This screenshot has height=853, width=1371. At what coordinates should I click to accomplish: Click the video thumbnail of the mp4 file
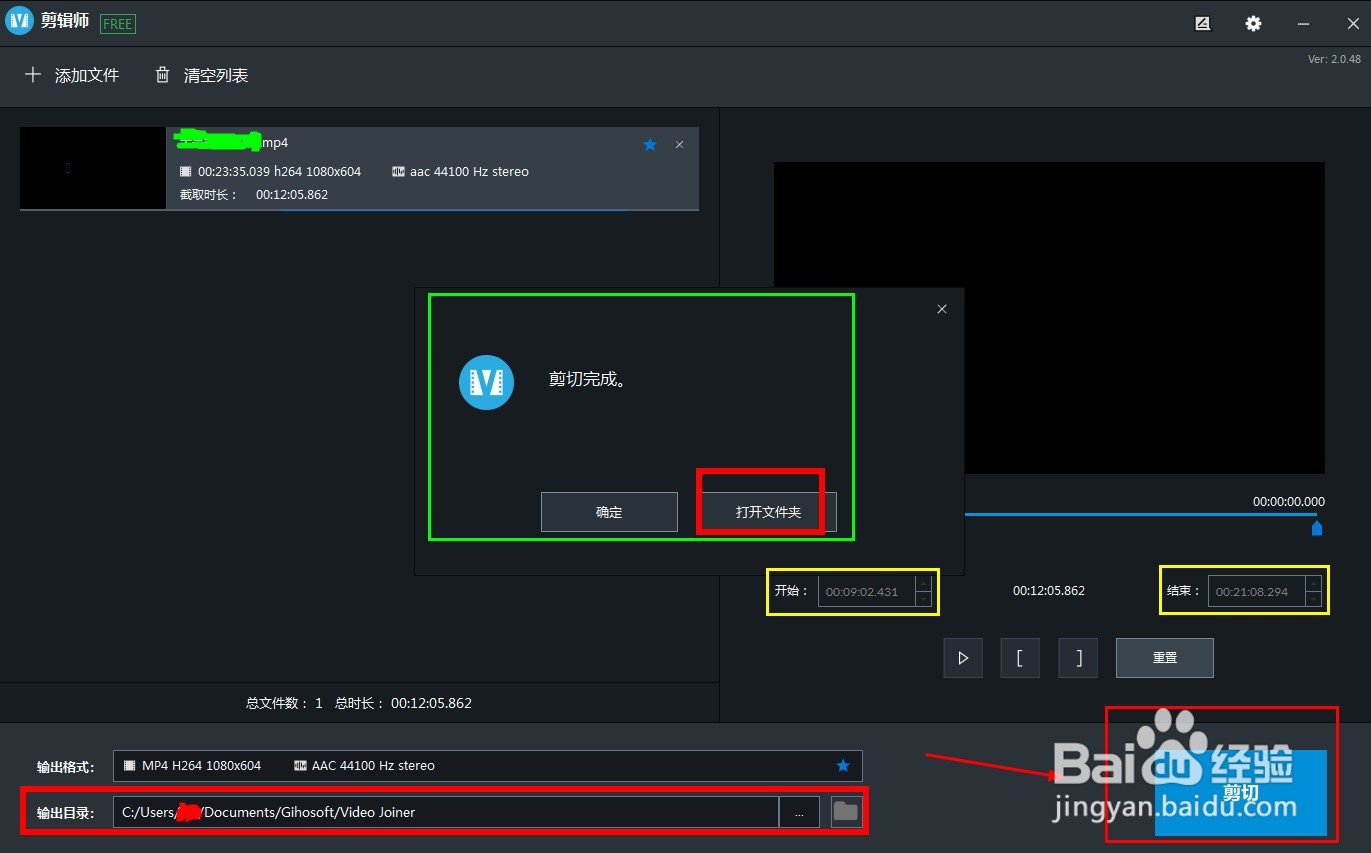point(93,168)
